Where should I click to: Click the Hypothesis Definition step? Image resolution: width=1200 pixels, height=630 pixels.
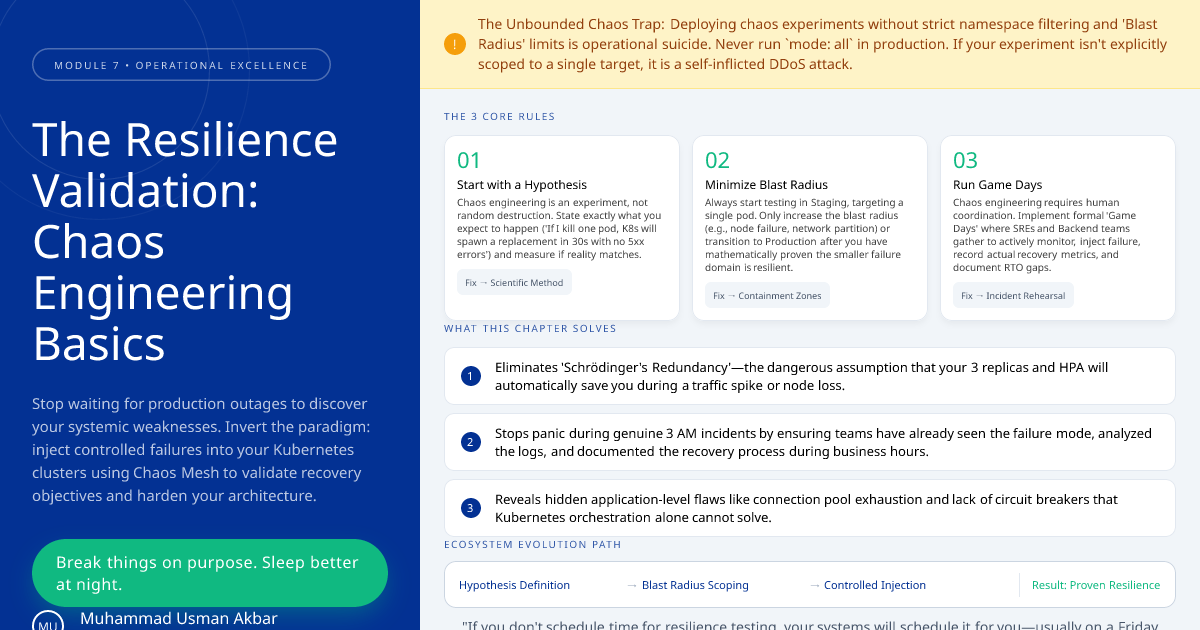click(514, 585)
